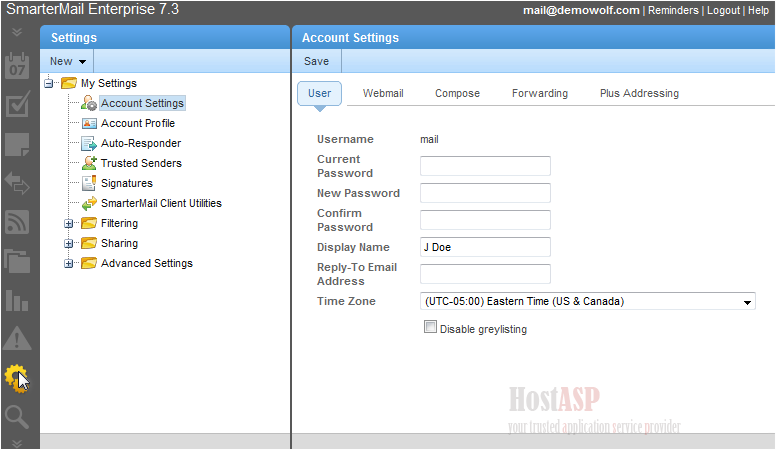Click the Filtering label

pos(119,223)
